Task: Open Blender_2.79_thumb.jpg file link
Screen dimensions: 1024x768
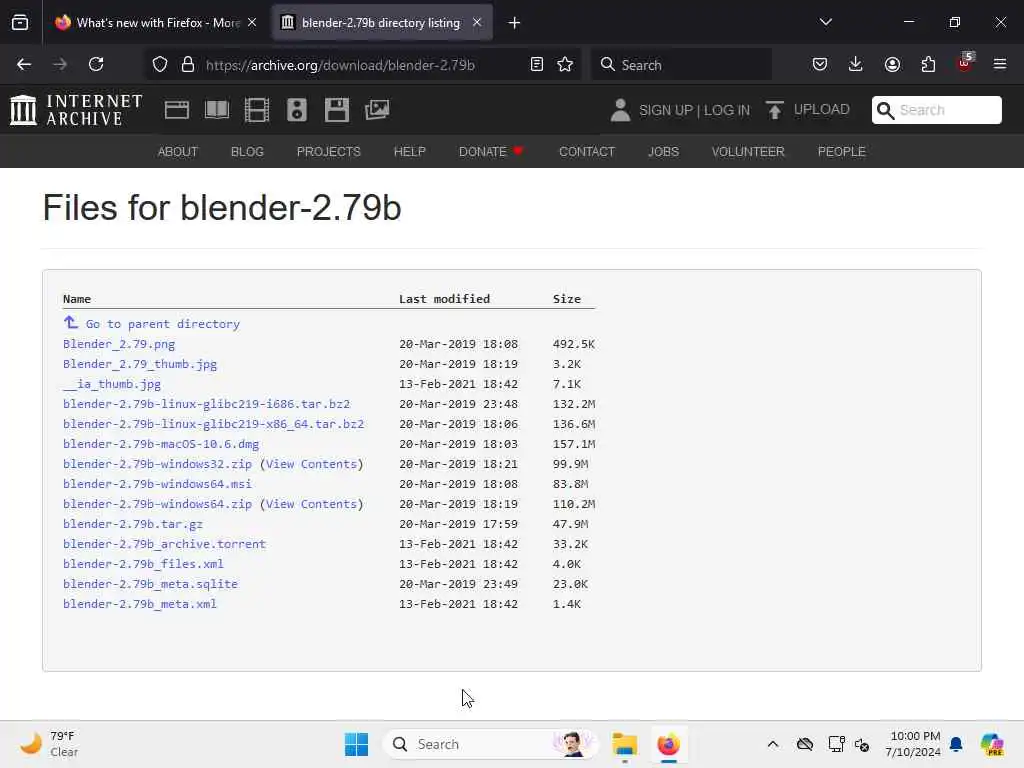Action: click(140, 364)
